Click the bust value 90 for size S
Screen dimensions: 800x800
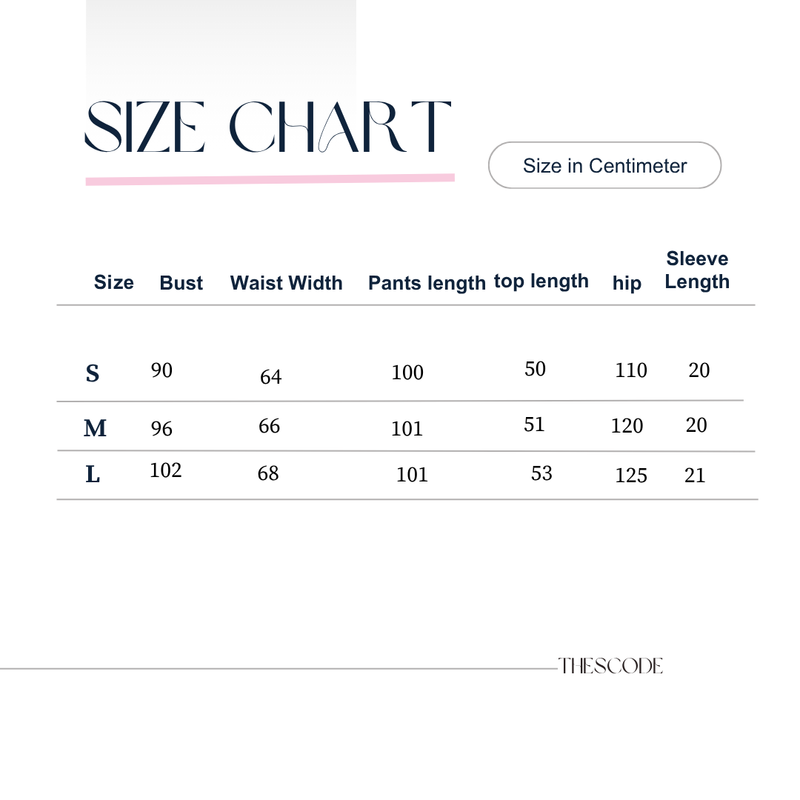click(162, 370)
